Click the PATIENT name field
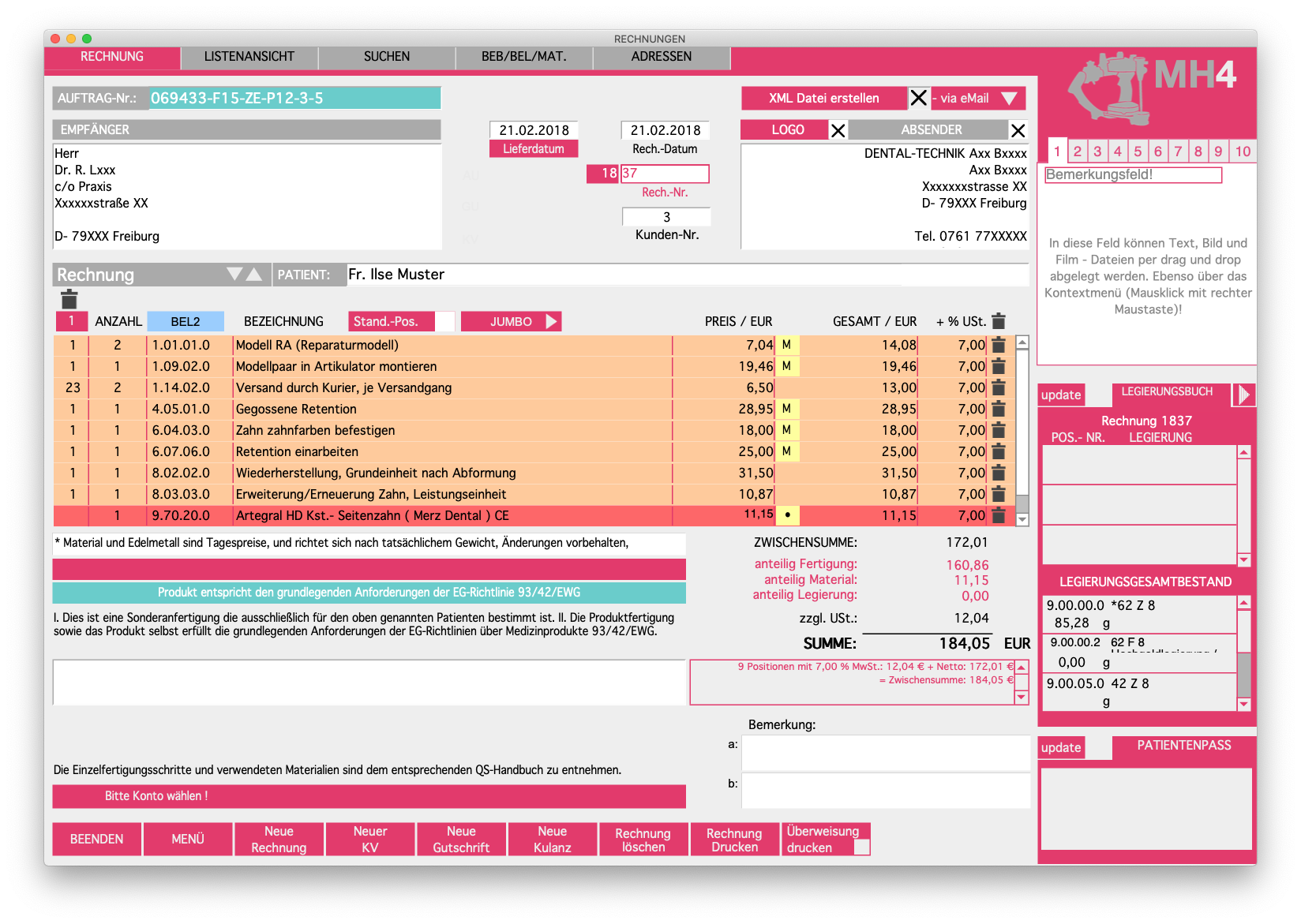The image size is (1301, 924). (624, 275)
